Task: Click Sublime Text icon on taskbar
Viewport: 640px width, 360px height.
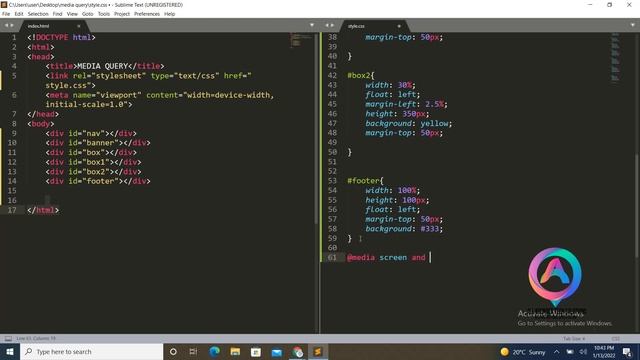Action: (x=318, y=351)
